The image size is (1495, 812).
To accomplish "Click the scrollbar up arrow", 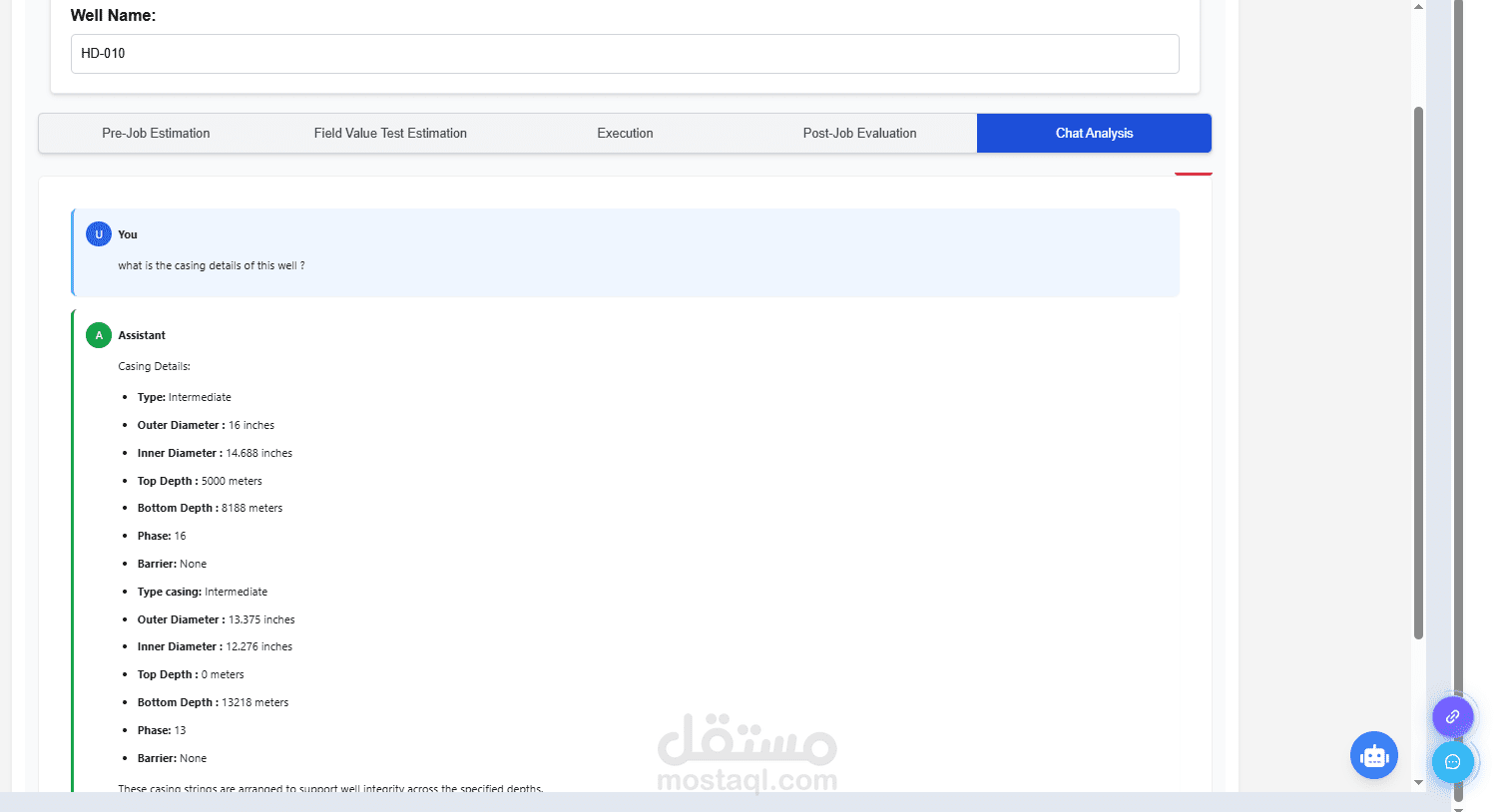I will coord(1418,7).
